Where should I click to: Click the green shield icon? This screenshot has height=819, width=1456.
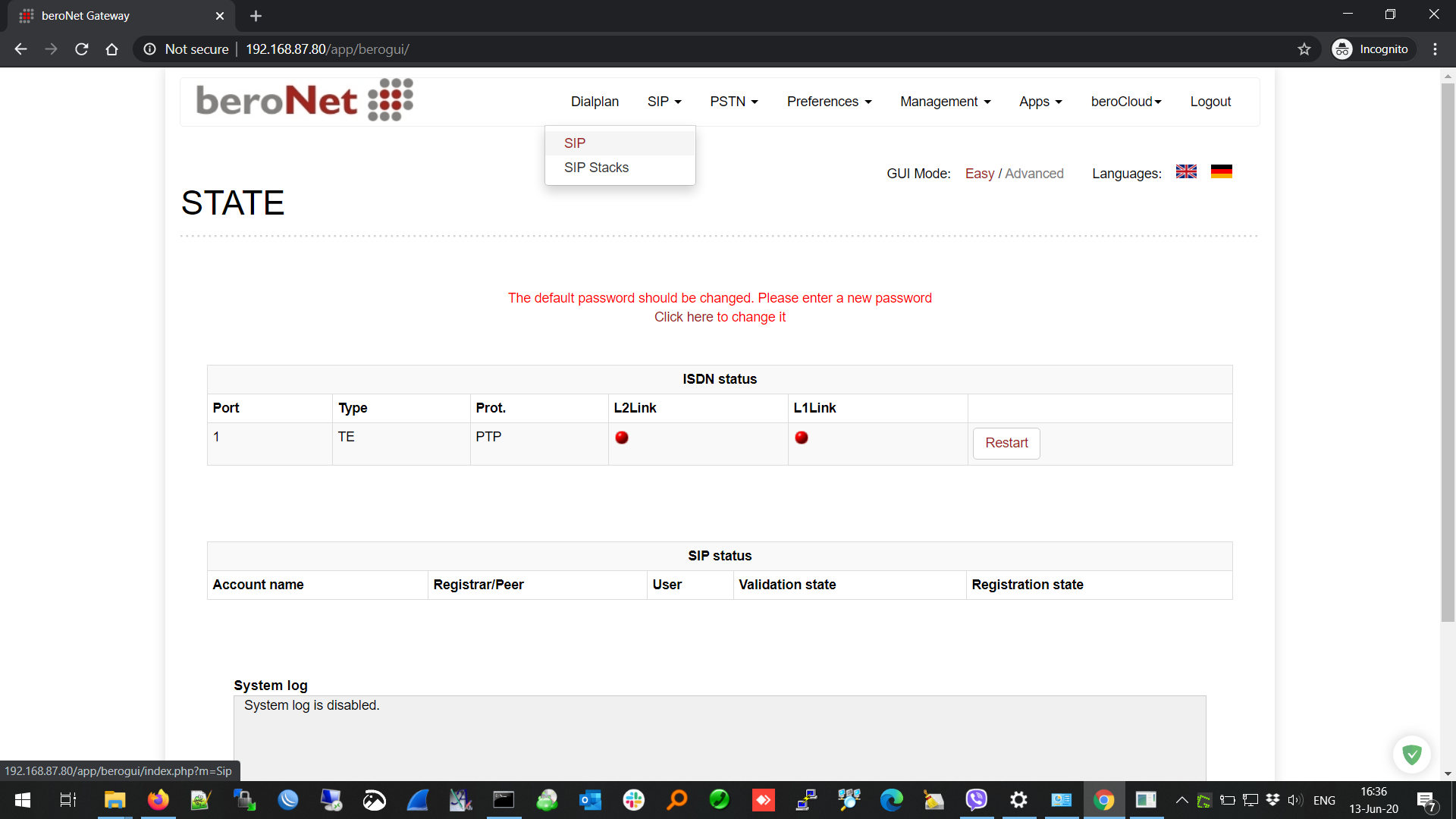coord(1411,755)
